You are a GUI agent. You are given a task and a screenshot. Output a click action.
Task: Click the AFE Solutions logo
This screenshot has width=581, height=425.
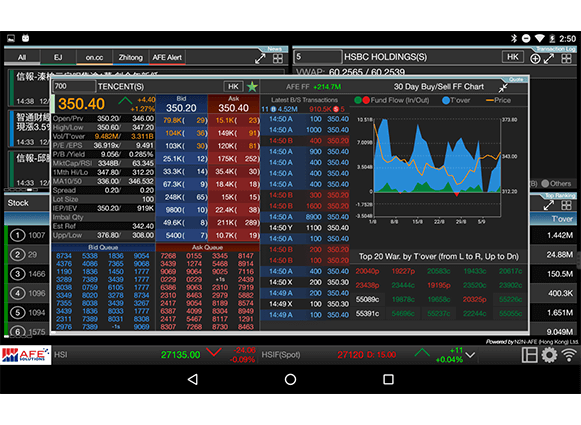[26, 355]
